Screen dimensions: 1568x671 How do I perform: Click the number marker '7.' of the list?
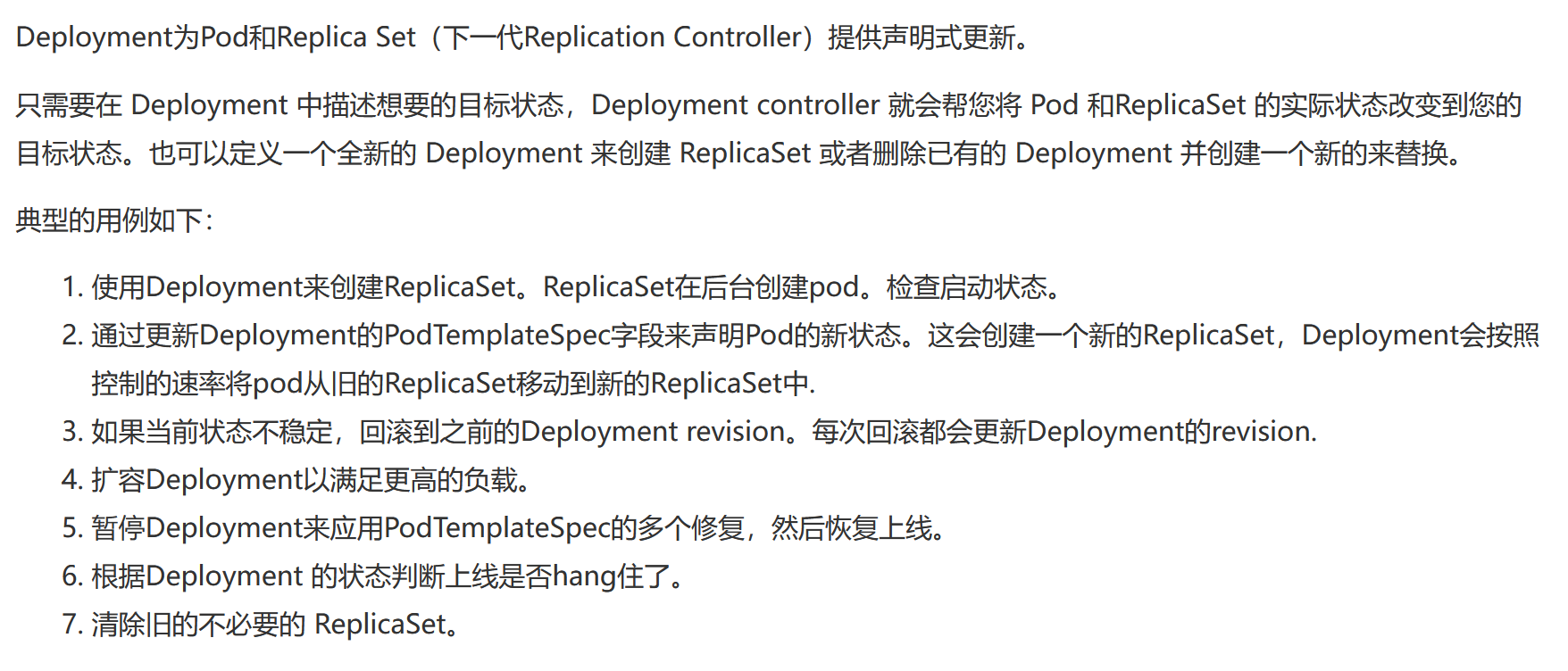click(x=73, y=625)
